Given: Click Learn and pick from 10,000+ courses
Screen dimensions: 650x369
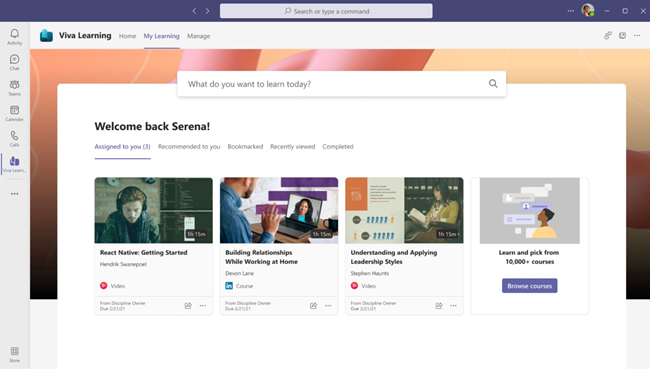Looking at the screenshot, I should click(x=529, y=257).
